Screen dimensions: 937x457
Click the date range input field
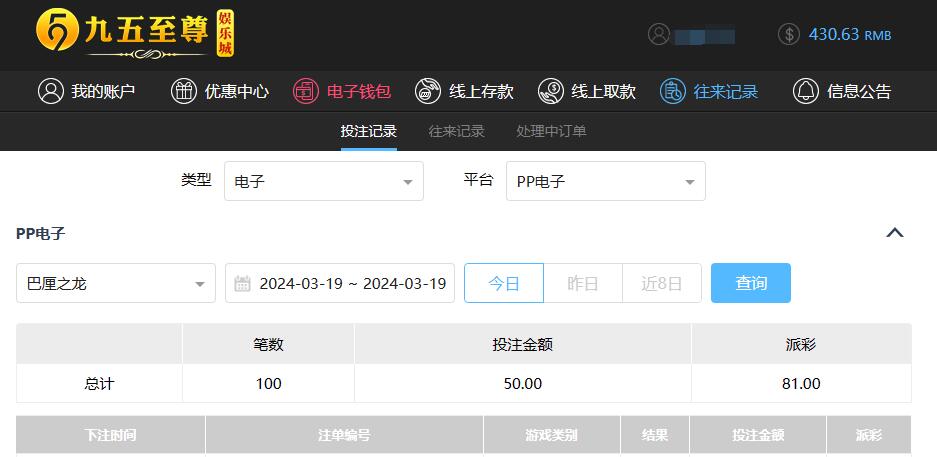pyautogui.click(x=340, y=283)
